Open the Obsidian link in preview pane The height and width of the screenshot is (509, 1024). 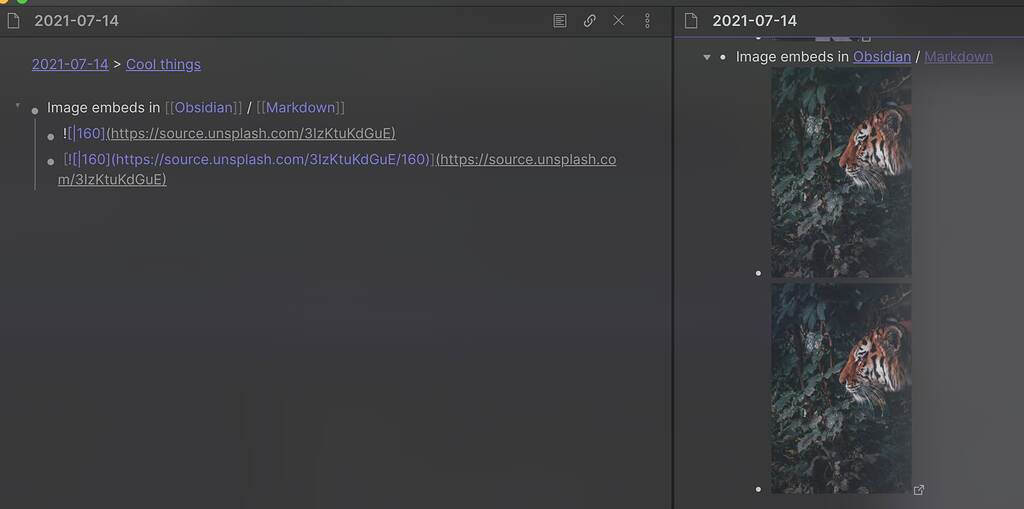882,57
